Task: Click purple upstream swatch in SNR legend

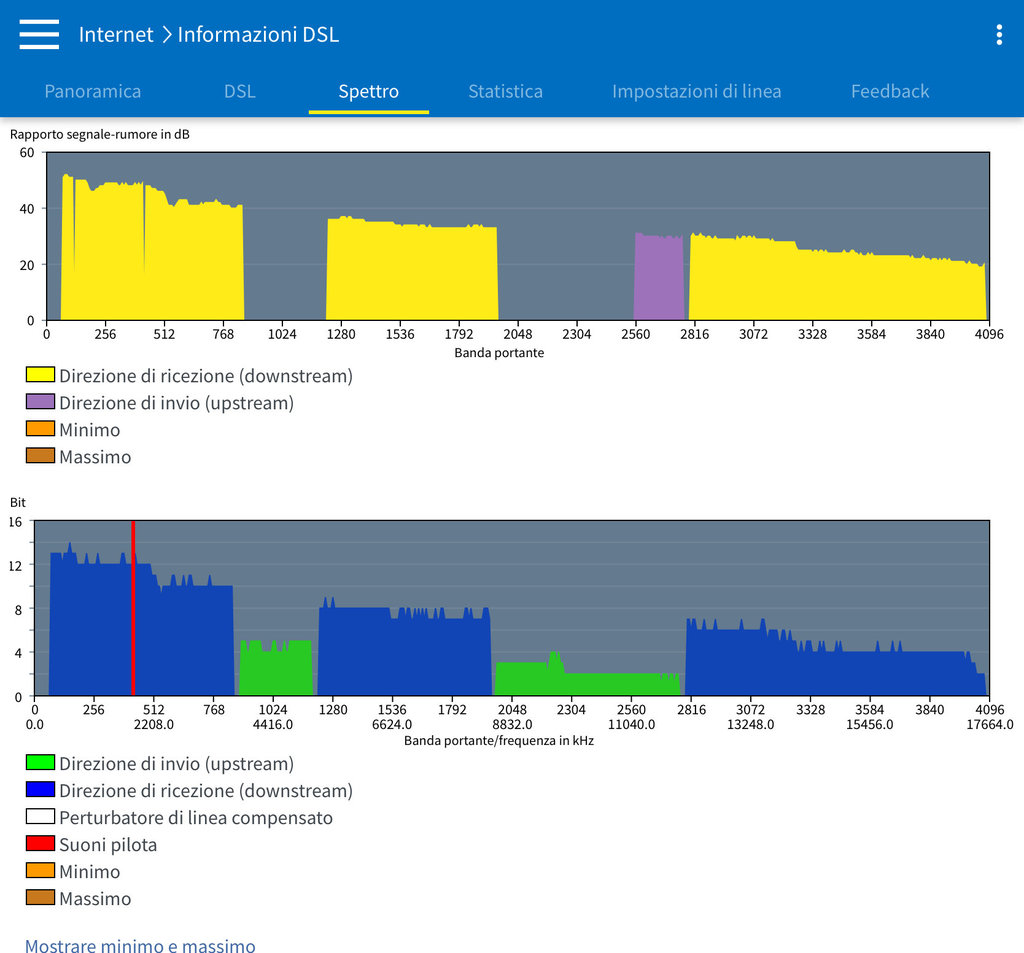Action: [x=40, y=403]
